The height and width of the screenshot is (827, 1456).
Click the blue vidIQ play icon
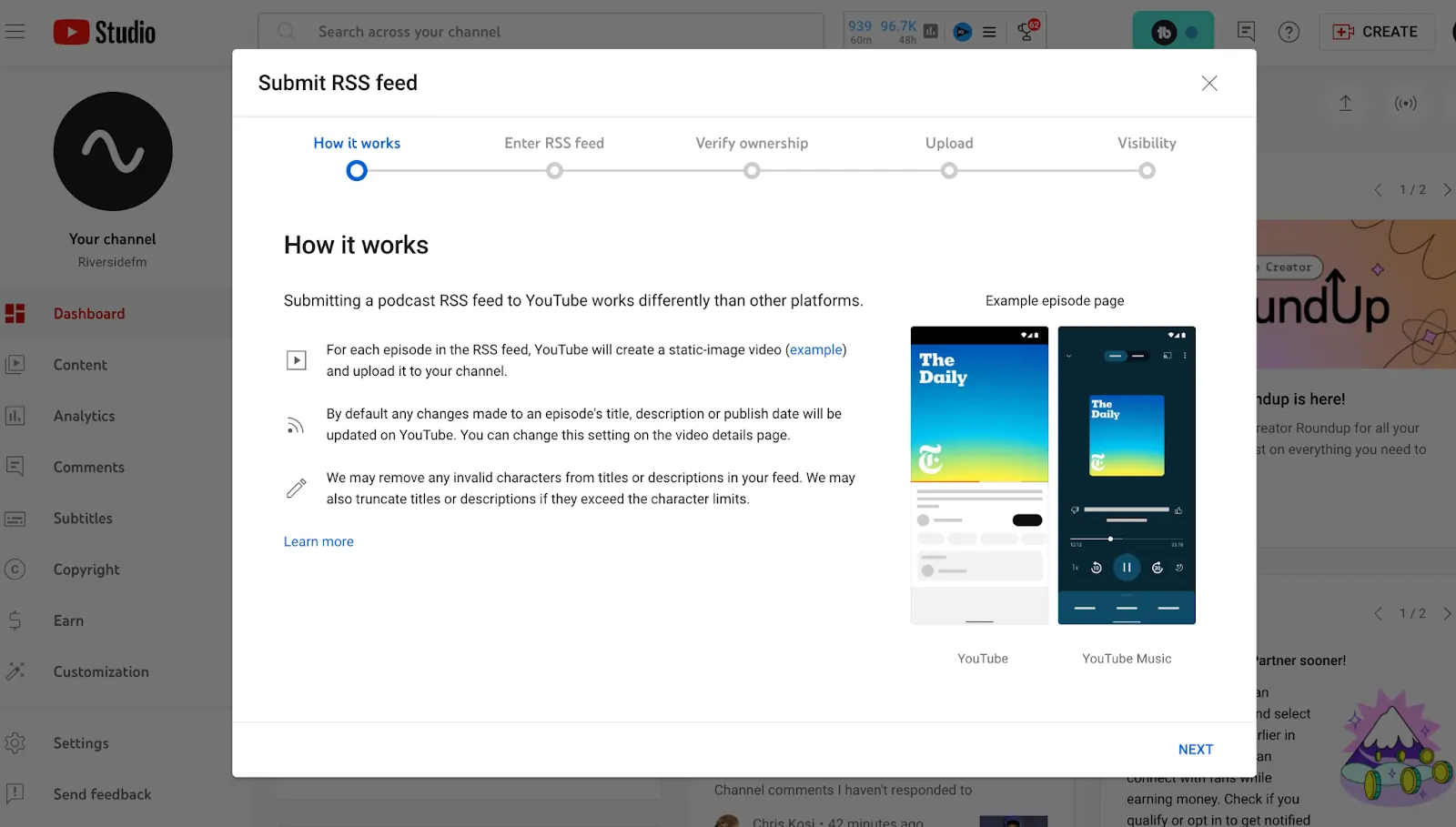963,32
